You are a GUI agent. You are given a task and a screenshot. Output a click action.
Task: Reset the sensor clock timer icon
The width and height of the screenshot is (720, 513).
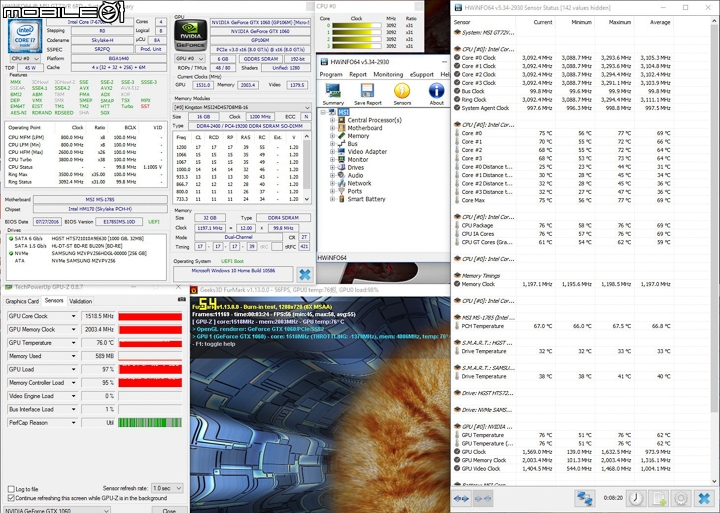click(x=636, y=498)
